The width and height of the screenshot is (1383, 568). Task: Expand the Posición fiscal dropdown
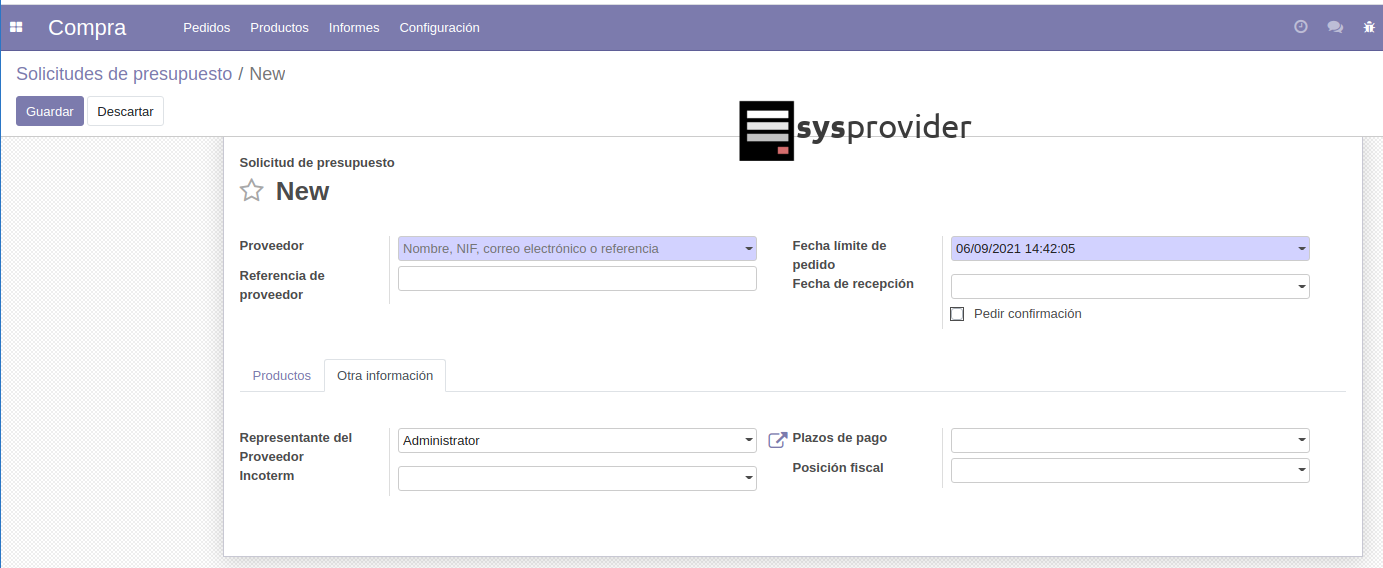click(1301, 470)
